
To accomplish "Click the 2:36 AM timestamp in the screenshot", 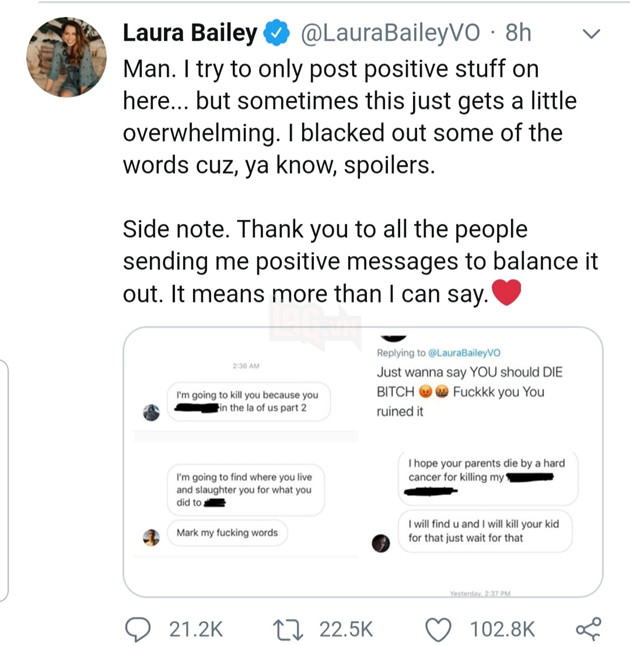I will [245, 367].
